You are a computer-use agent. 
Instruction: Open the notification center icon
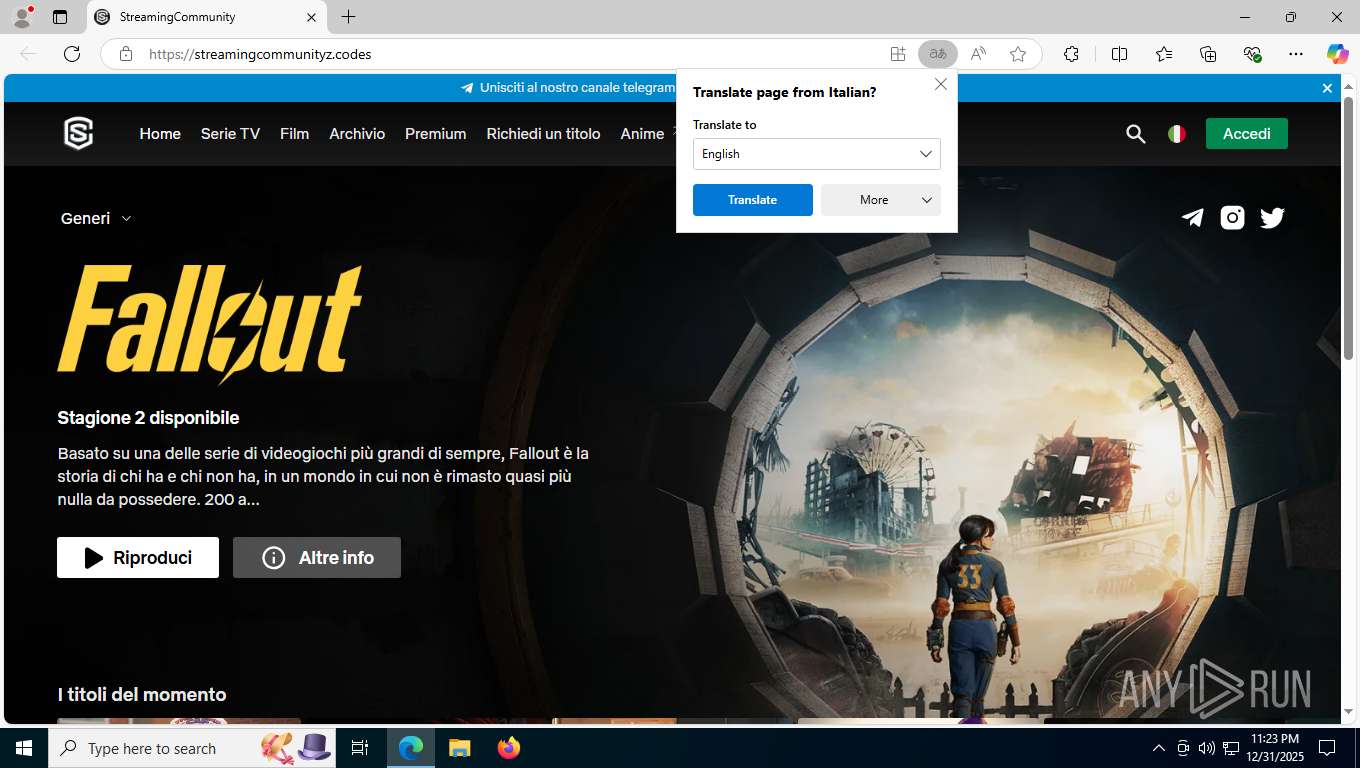point(1327,748)
